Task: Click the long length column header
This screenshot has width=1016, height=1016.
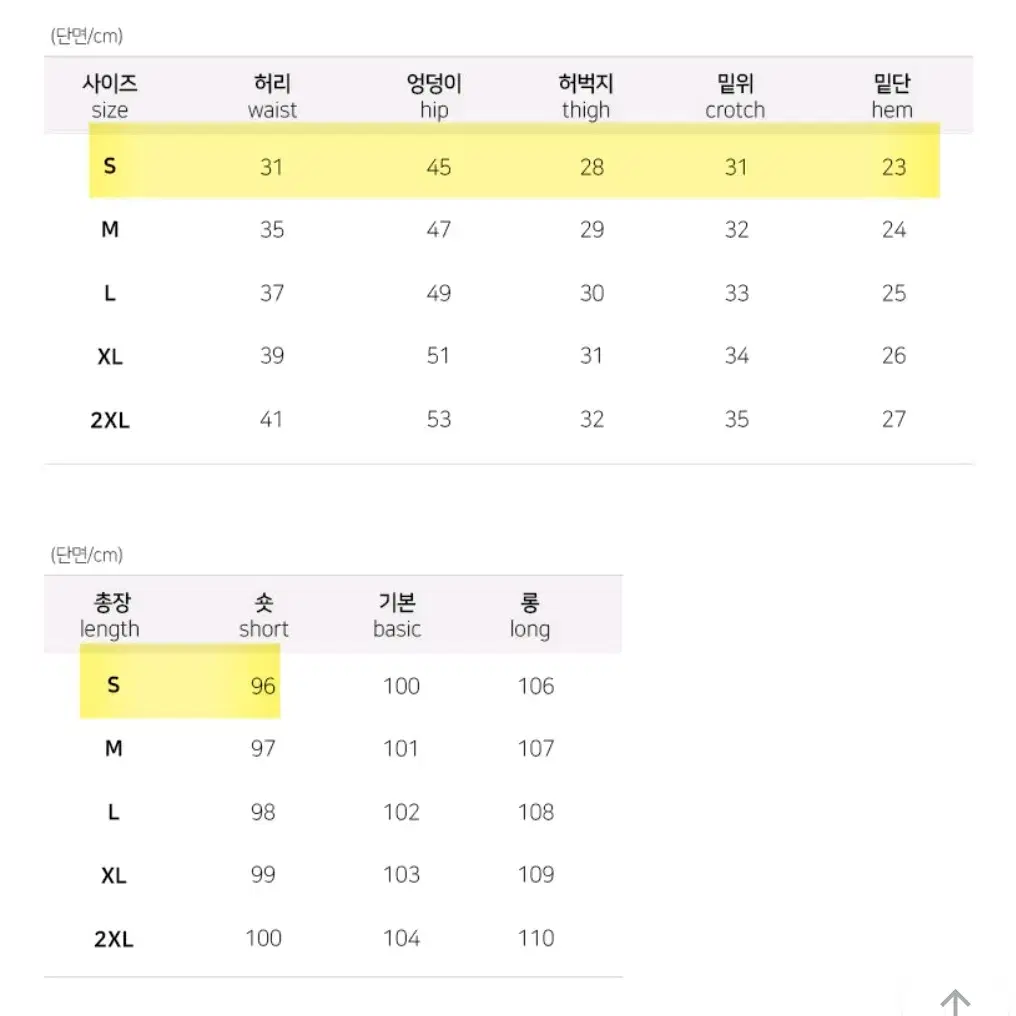Action: point(530,616)
